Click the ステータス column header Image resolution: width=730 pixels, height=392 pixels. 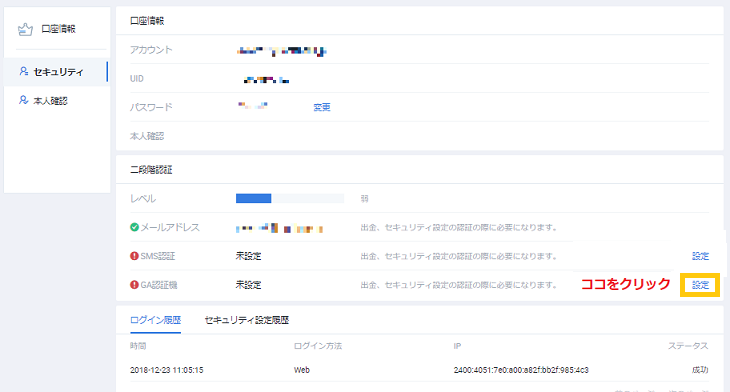tap(688, 346)
